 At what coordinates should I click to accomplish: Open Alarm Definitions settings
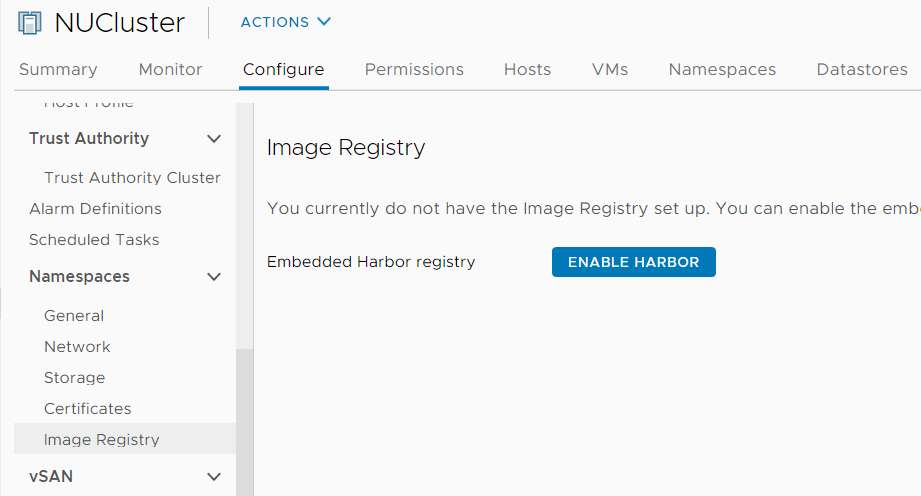pyautogui.click(x=95, y=209)
